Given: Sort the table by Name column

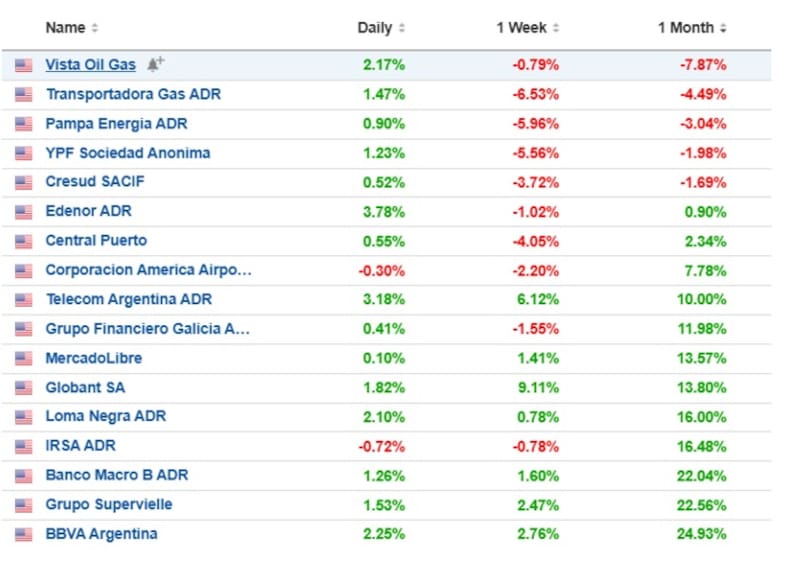Looking at the screenshot, I should pyautogui.click(x=72, y=28).
